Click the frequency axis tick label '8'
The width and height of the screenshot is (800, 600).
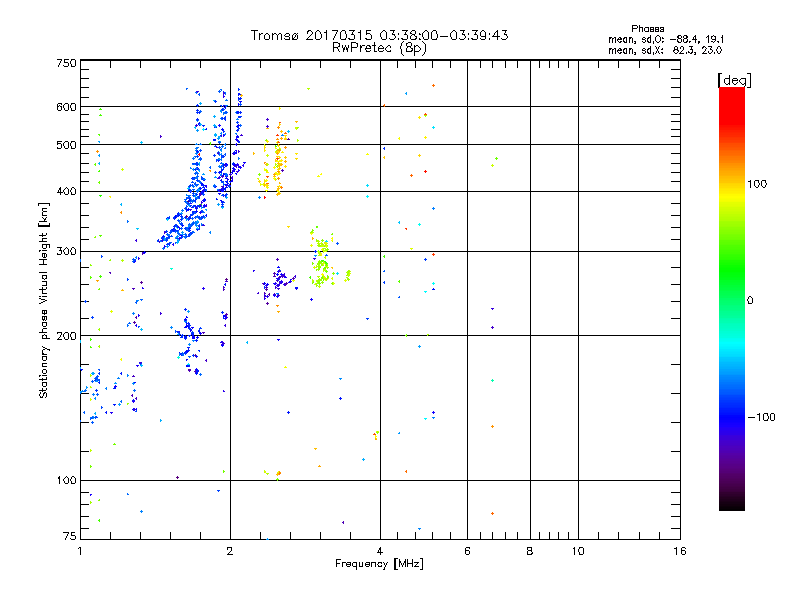530,551
